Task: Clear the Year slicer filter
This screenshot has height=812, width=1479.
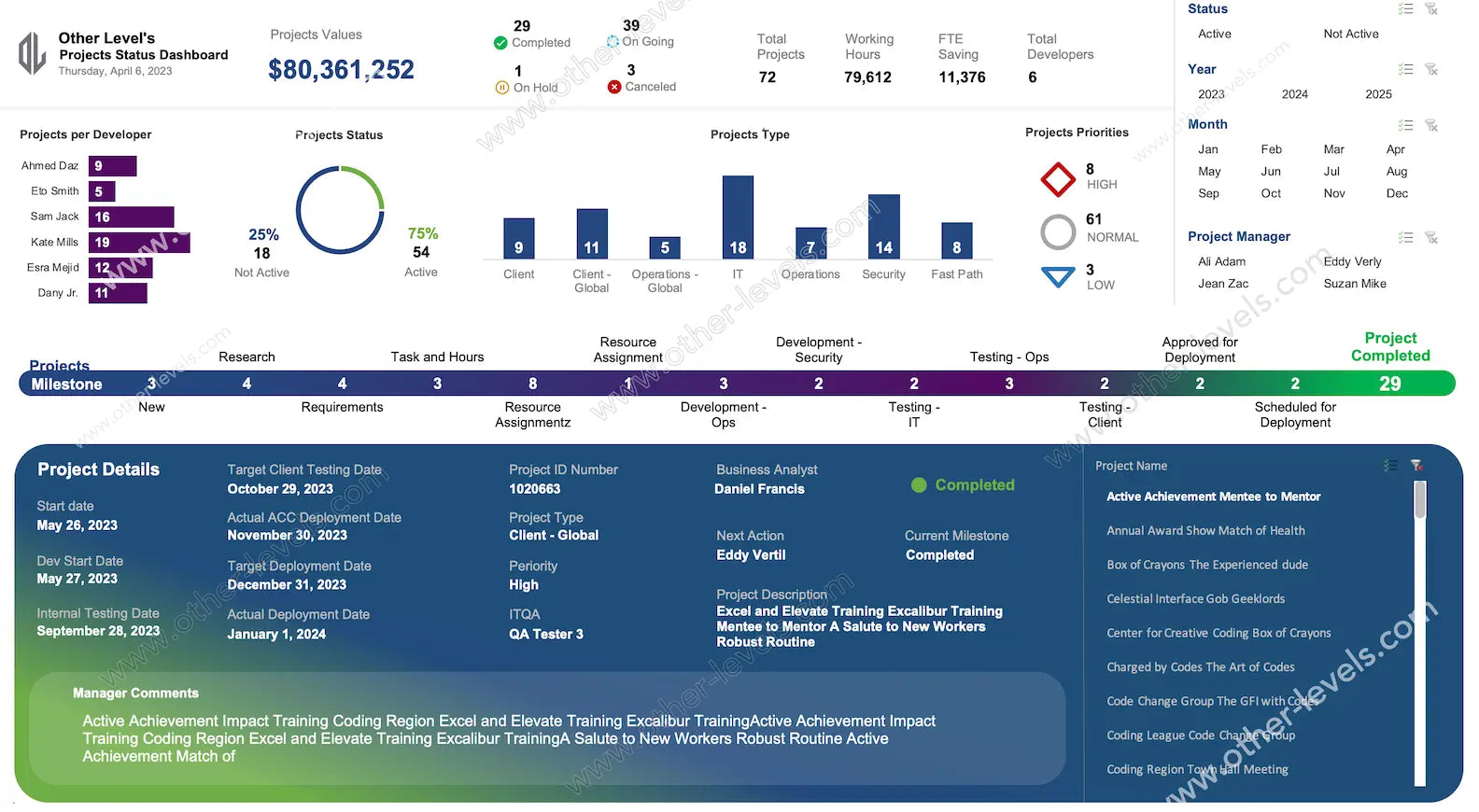Action: (x=1431, y=70)
